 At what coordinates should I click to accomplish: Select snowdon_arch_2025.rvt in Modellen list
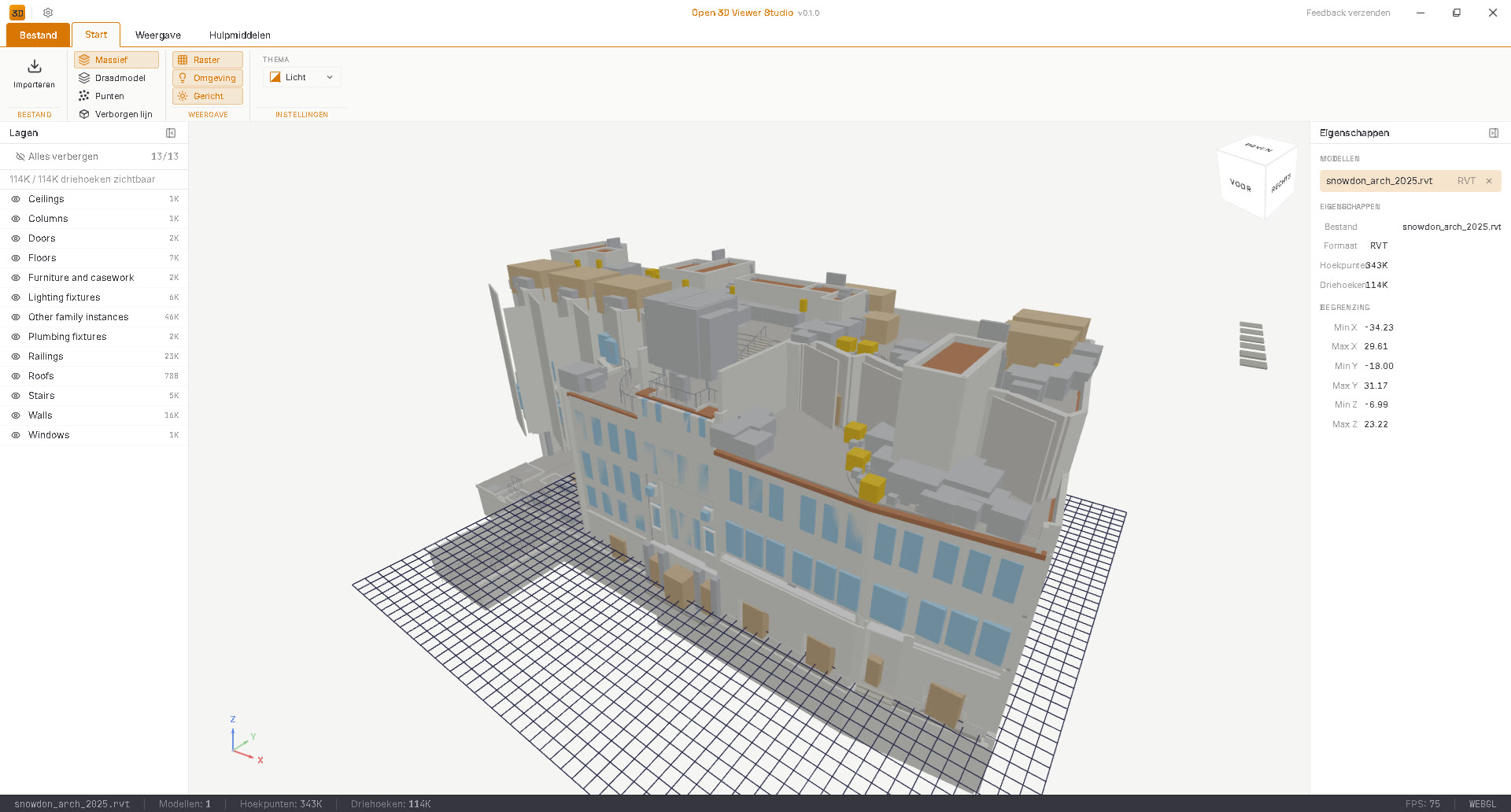(1410, 181)
